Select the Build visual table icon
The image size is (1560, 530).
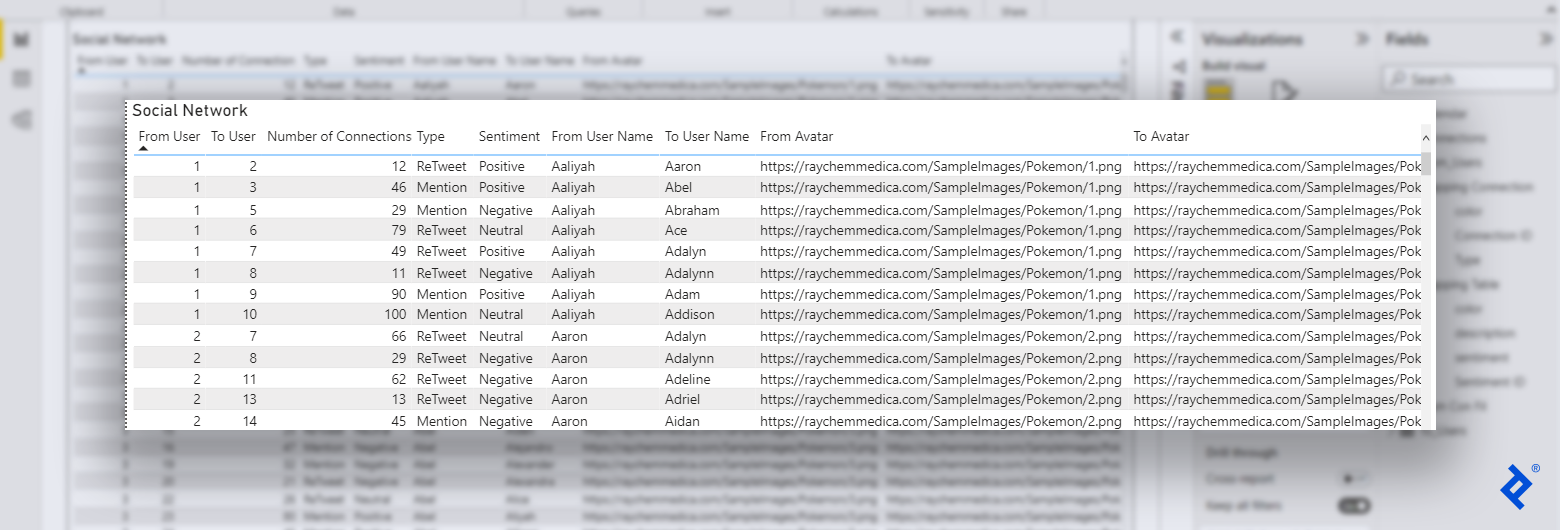tap(1219, 92)
